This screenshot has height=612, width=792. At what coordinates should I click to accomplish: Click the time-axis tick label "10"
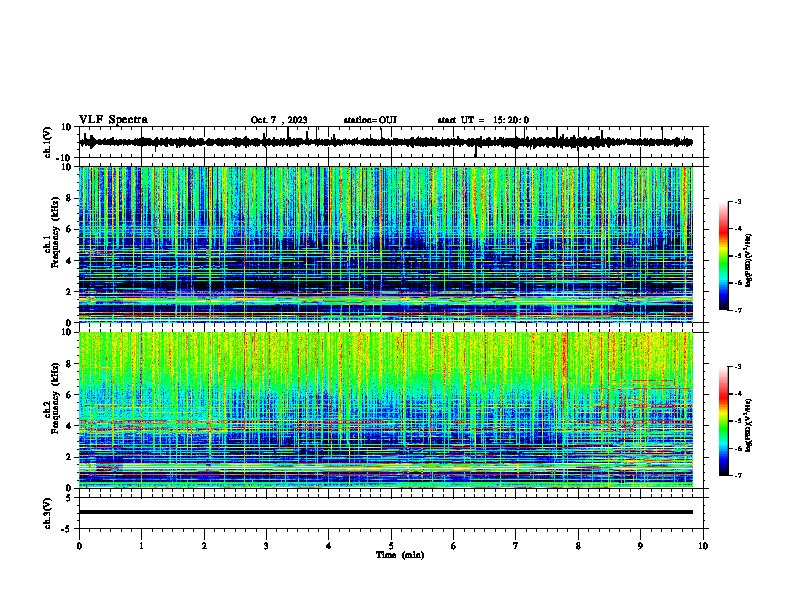pos(703,546)
